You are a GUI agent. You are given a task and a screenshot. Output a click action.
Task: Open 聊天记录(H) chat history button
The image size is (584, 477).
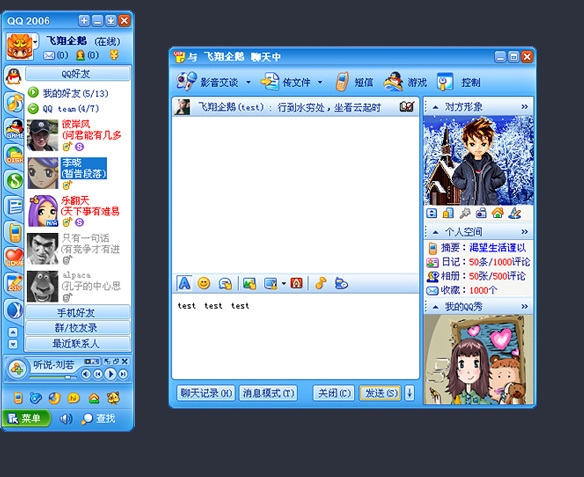(206, 393)
